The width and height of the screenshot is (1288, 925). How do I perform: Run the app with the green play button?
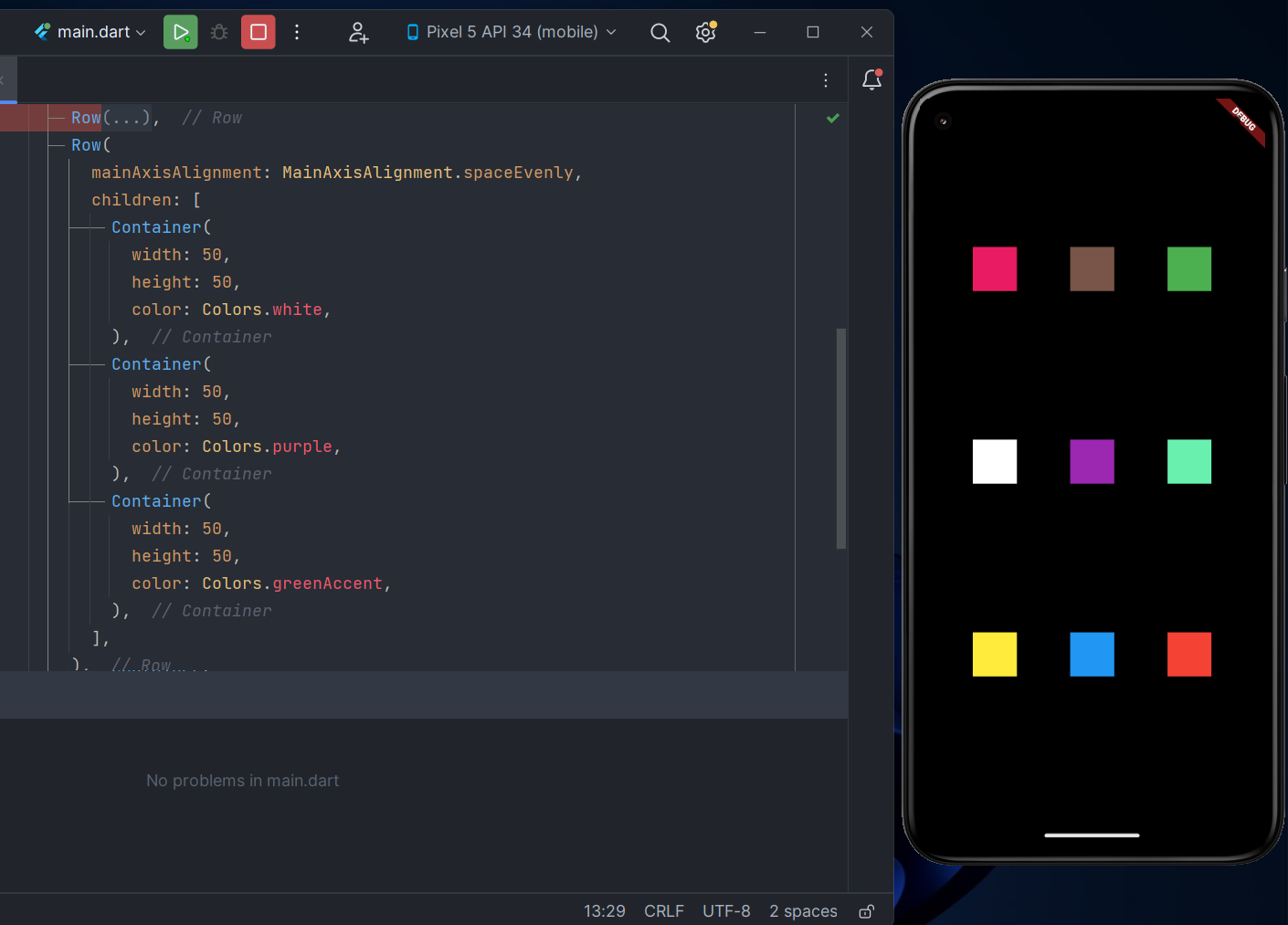181,32
